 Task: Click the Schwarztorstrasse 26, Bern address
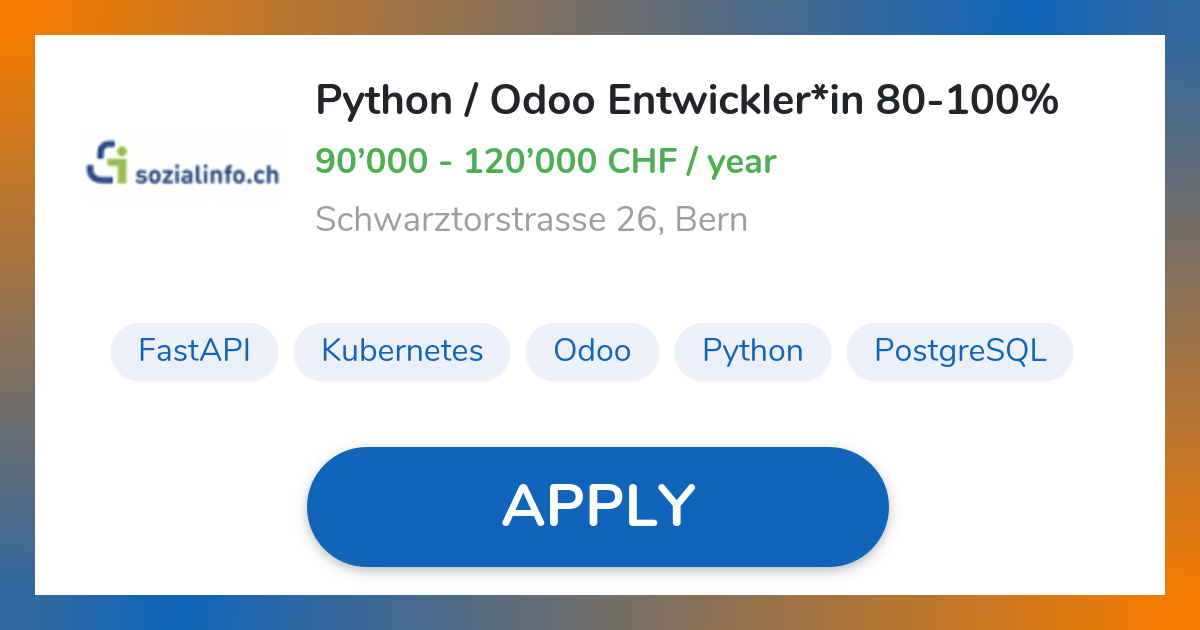[x=532, y=219]
